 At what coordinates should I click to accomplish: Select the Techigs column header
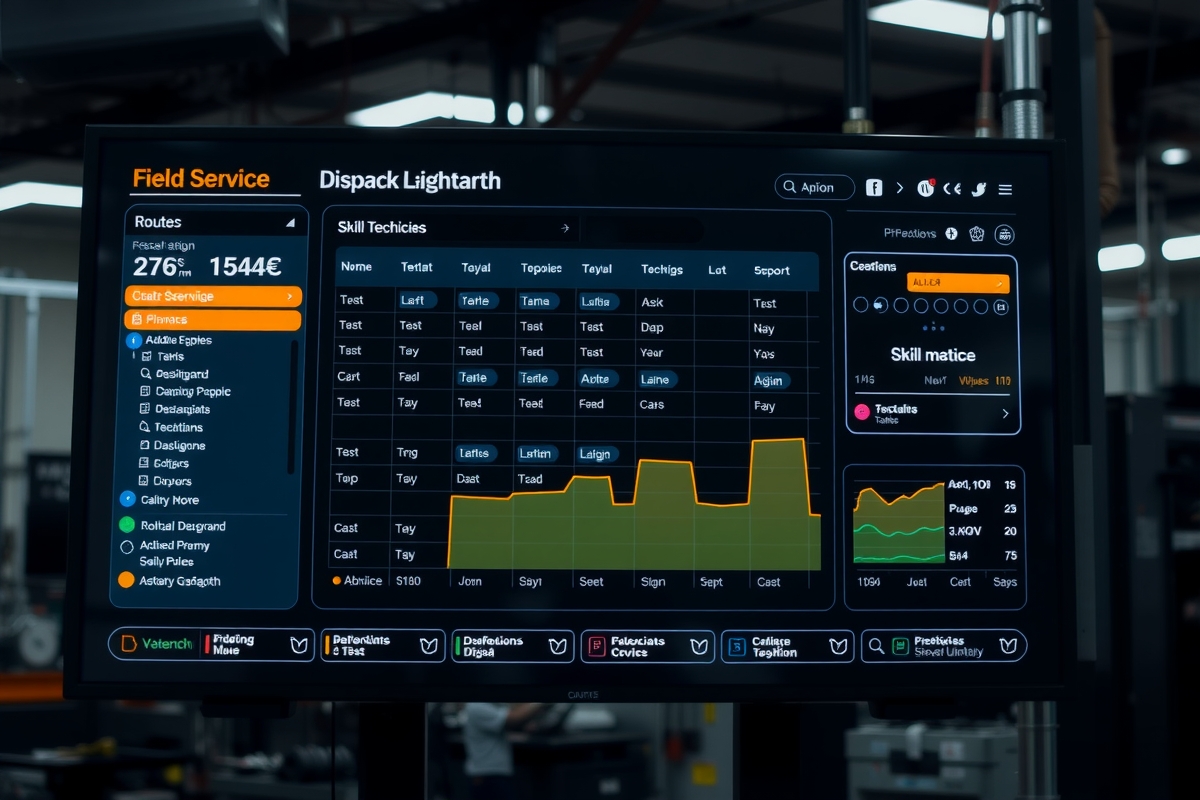[662, 270]
